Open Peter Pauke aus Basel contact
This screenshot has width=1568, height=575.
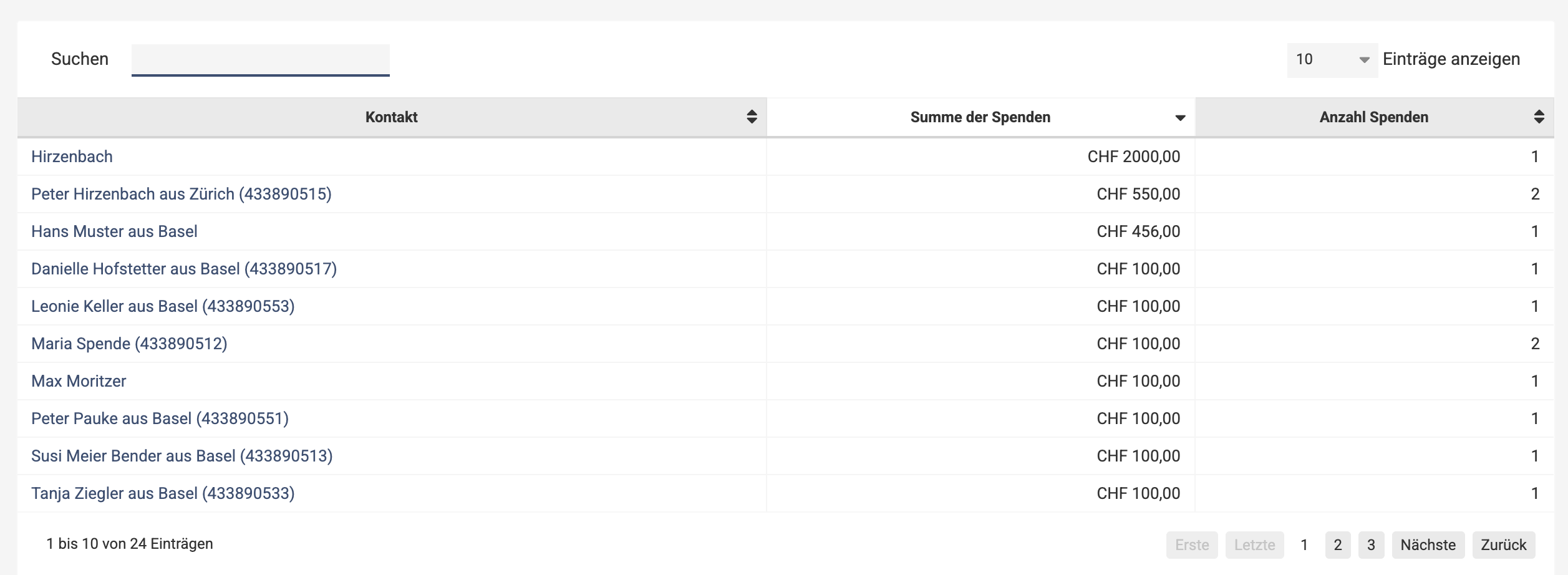click(x=160, y=418)
